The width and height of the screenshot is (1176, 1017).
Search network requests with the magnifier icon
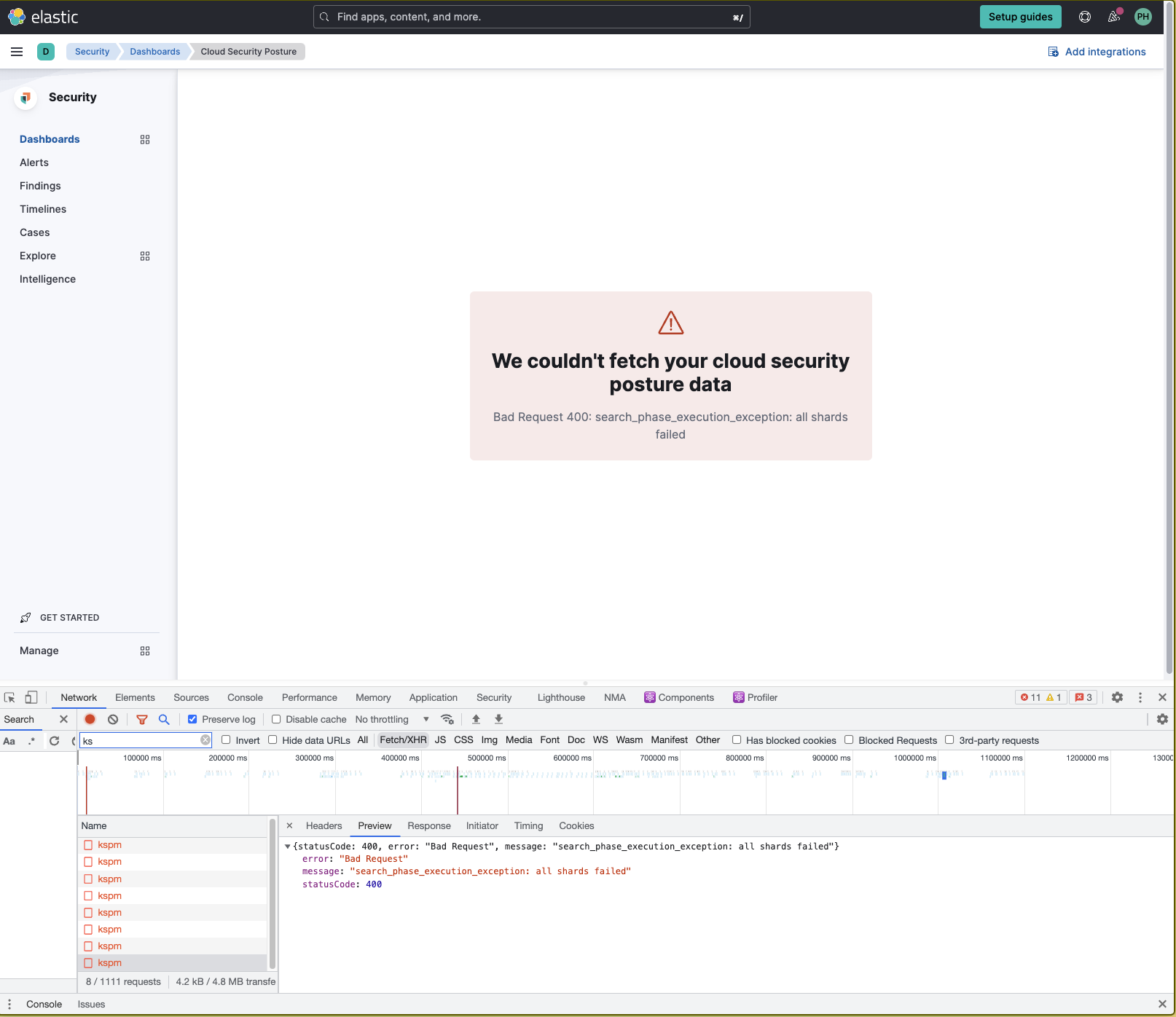[x=163, y=719]
